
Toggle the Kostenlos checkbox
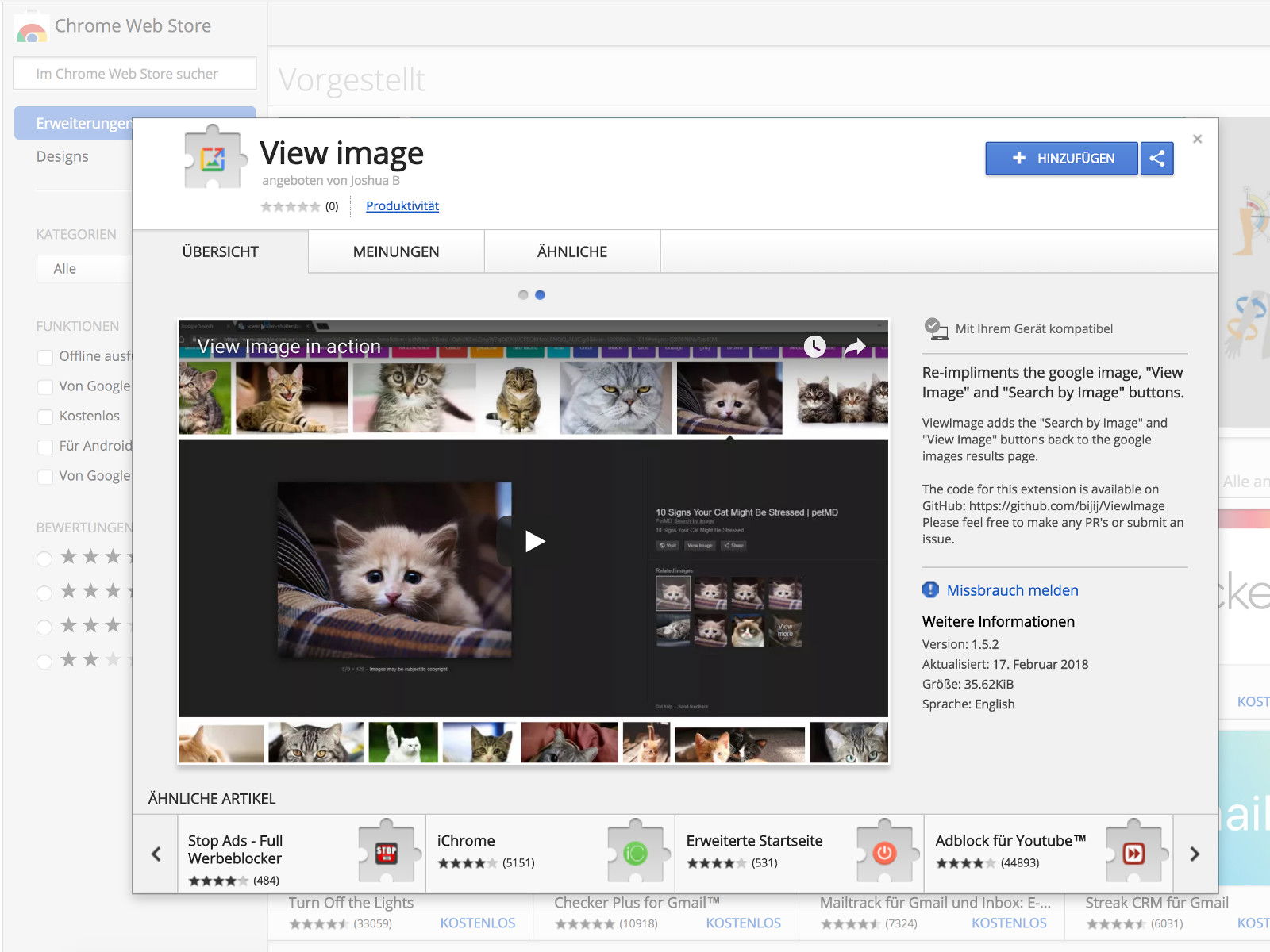pyautogui.click(x=45, y=416)
